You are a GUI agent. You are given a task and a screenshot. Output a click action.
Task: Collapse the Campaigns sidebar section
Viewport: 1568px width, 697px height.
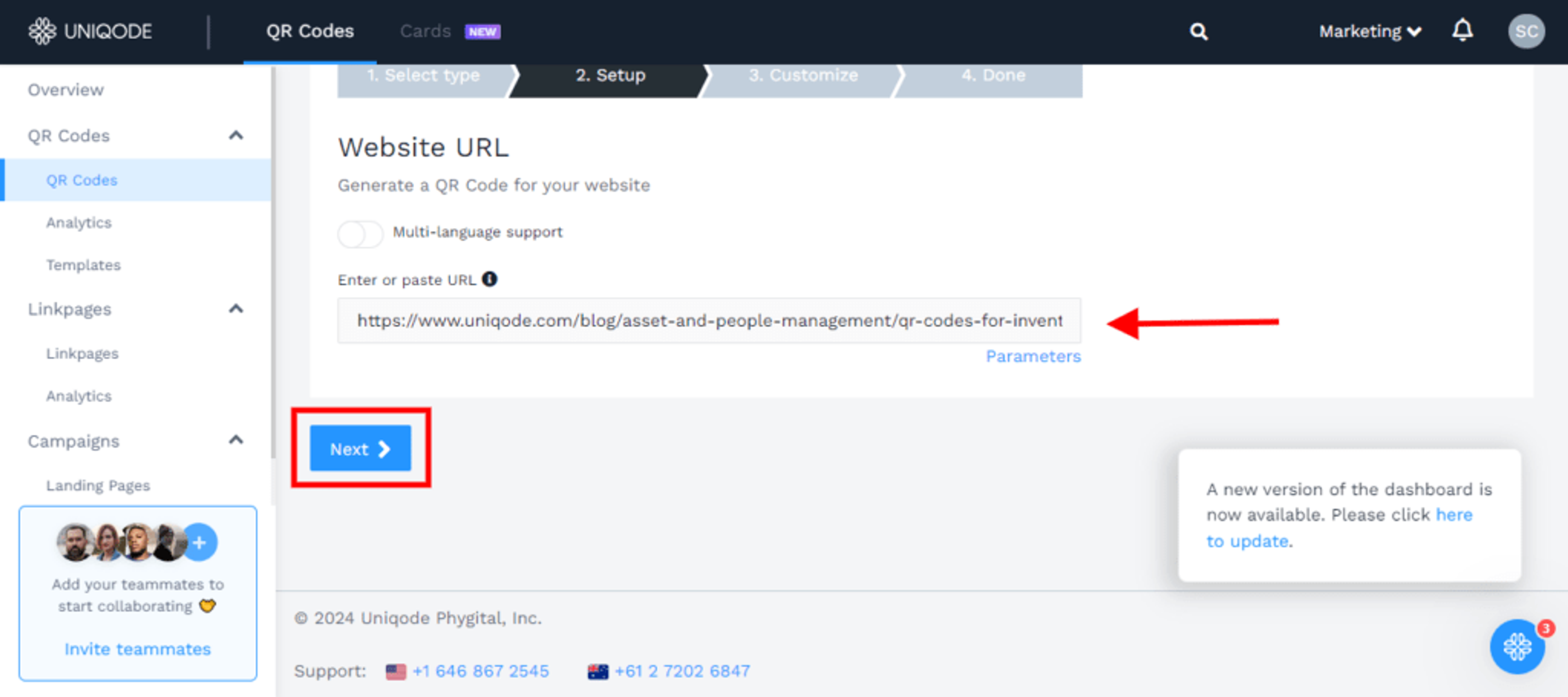tap(236, 440)
